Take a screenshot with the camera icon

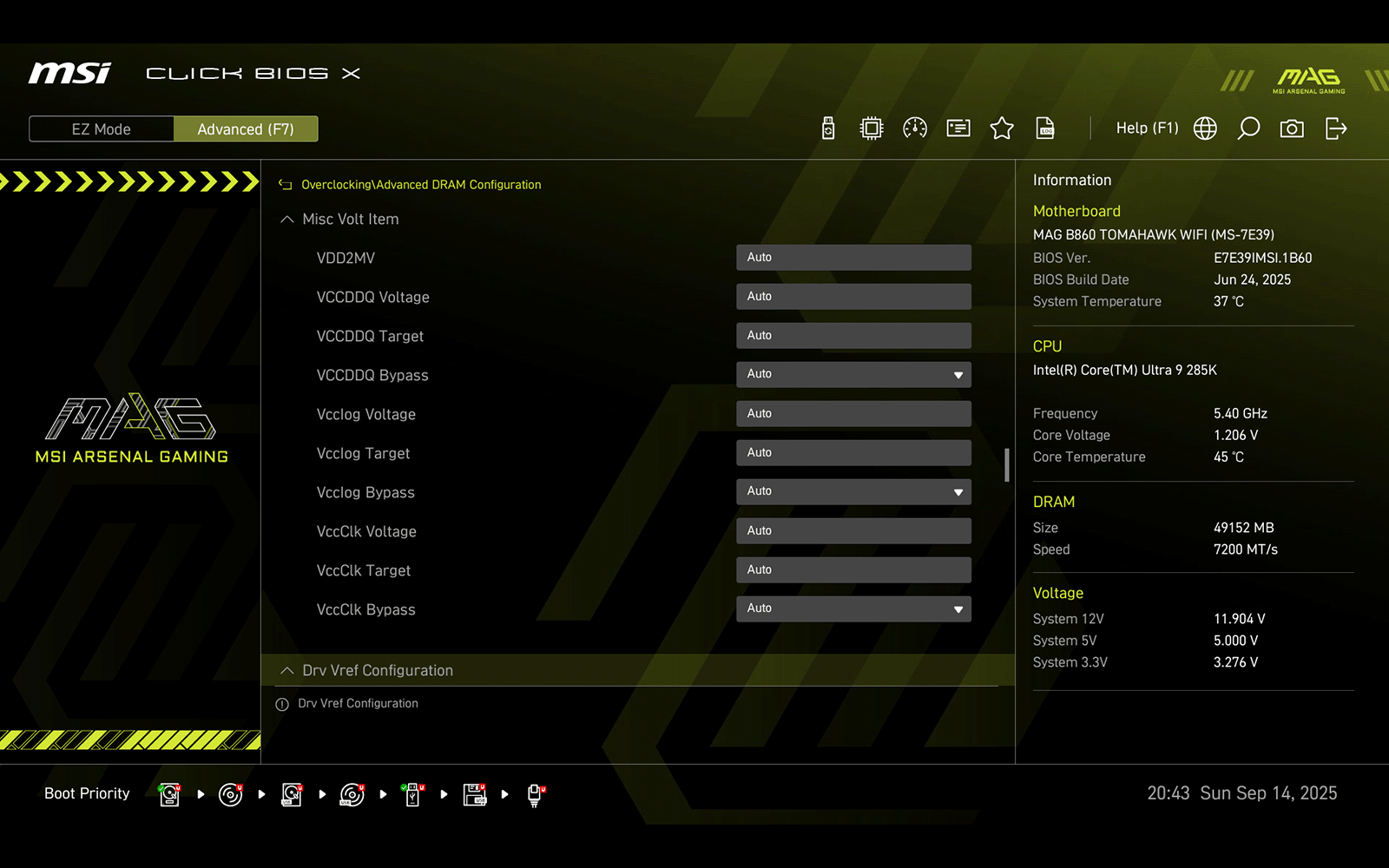1292,128
